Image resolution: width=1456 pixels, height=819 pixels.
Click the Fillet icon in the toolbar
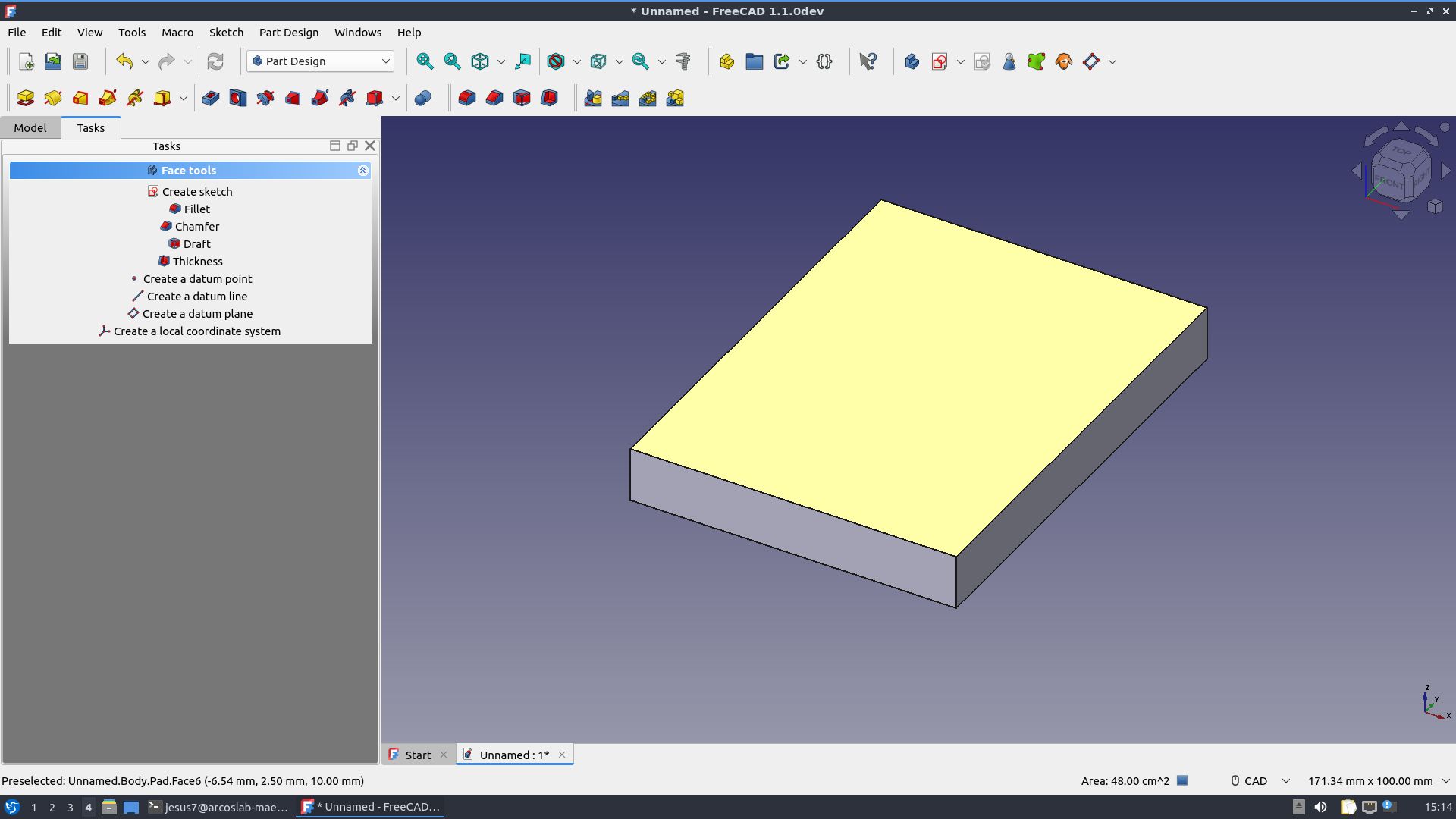[467, 98]
